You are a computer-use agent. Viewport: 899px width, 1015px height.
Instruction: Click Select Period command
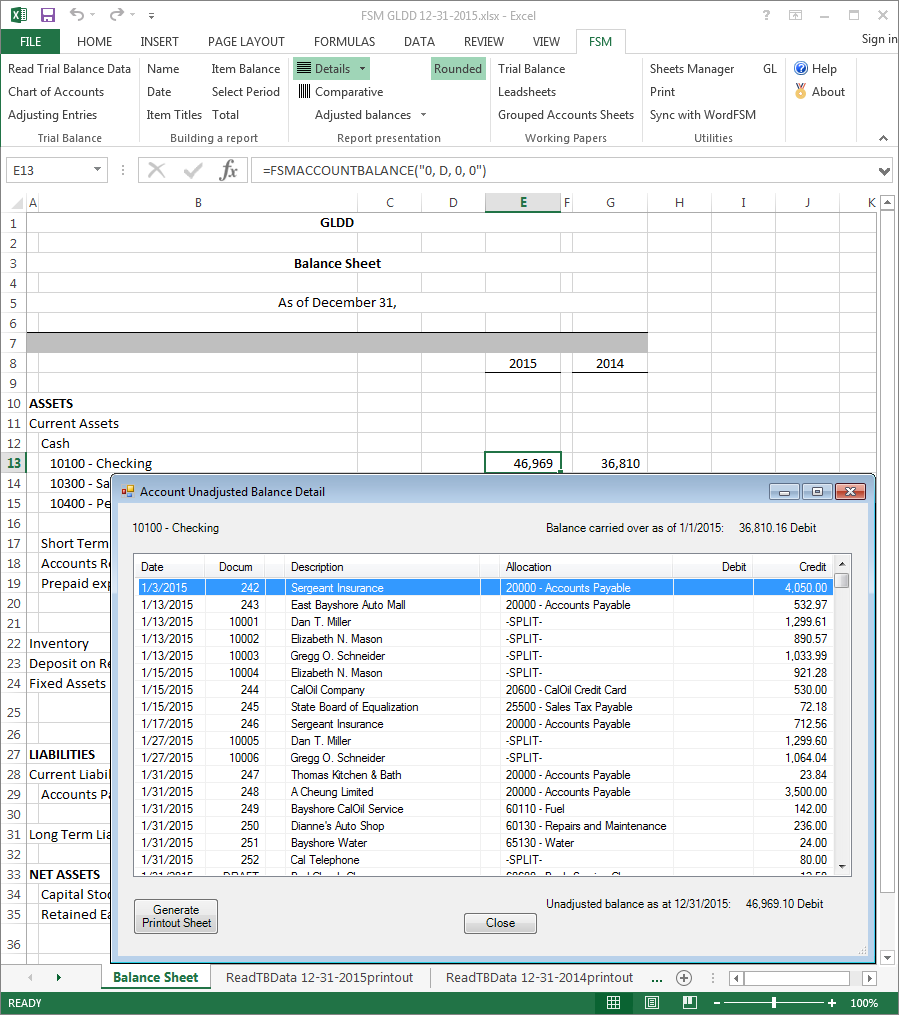pos(245,92)
